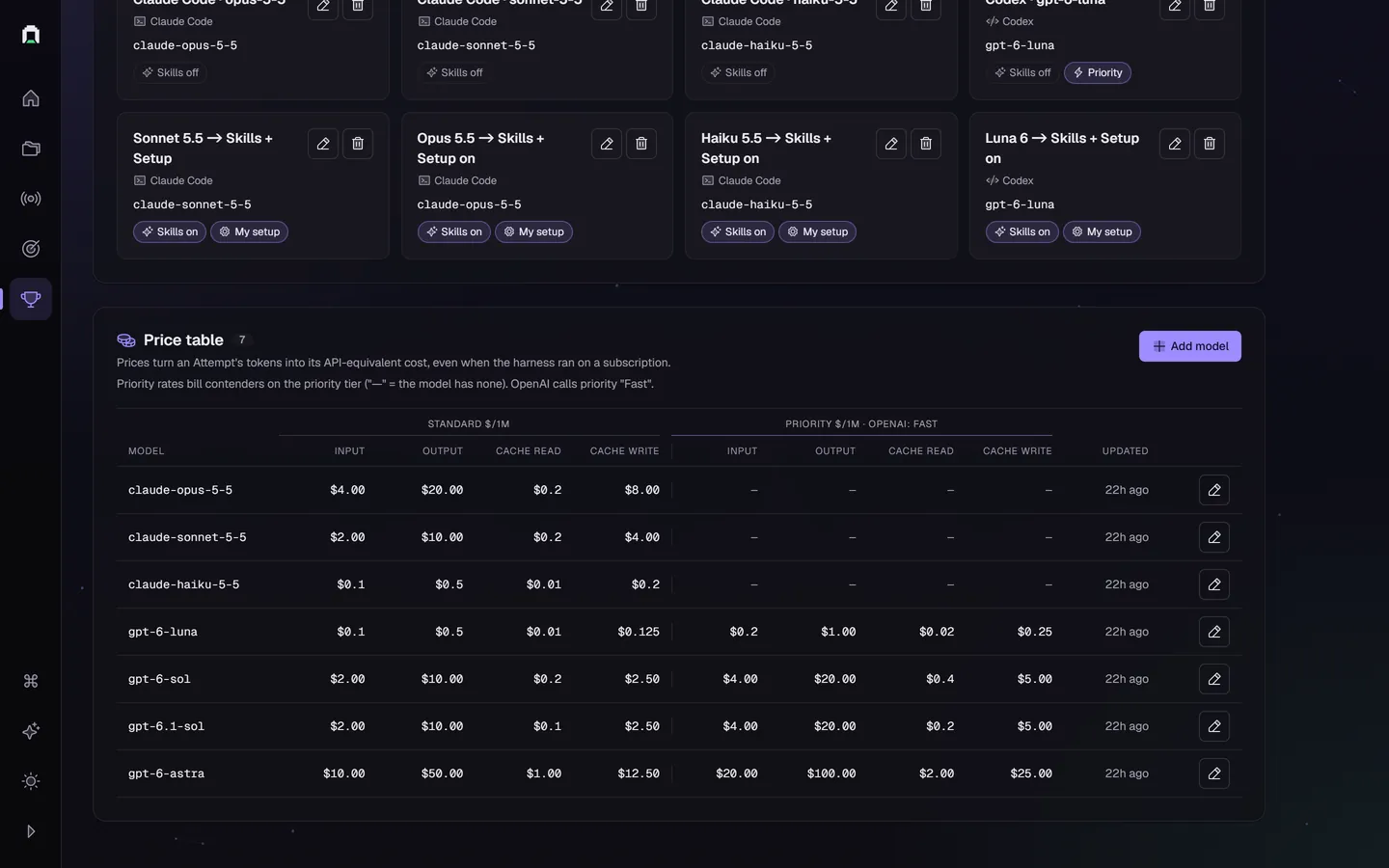Select claude-haiku-5-5 in the price table
This screenshot has width=1389, height=868.
coord(183,584)
